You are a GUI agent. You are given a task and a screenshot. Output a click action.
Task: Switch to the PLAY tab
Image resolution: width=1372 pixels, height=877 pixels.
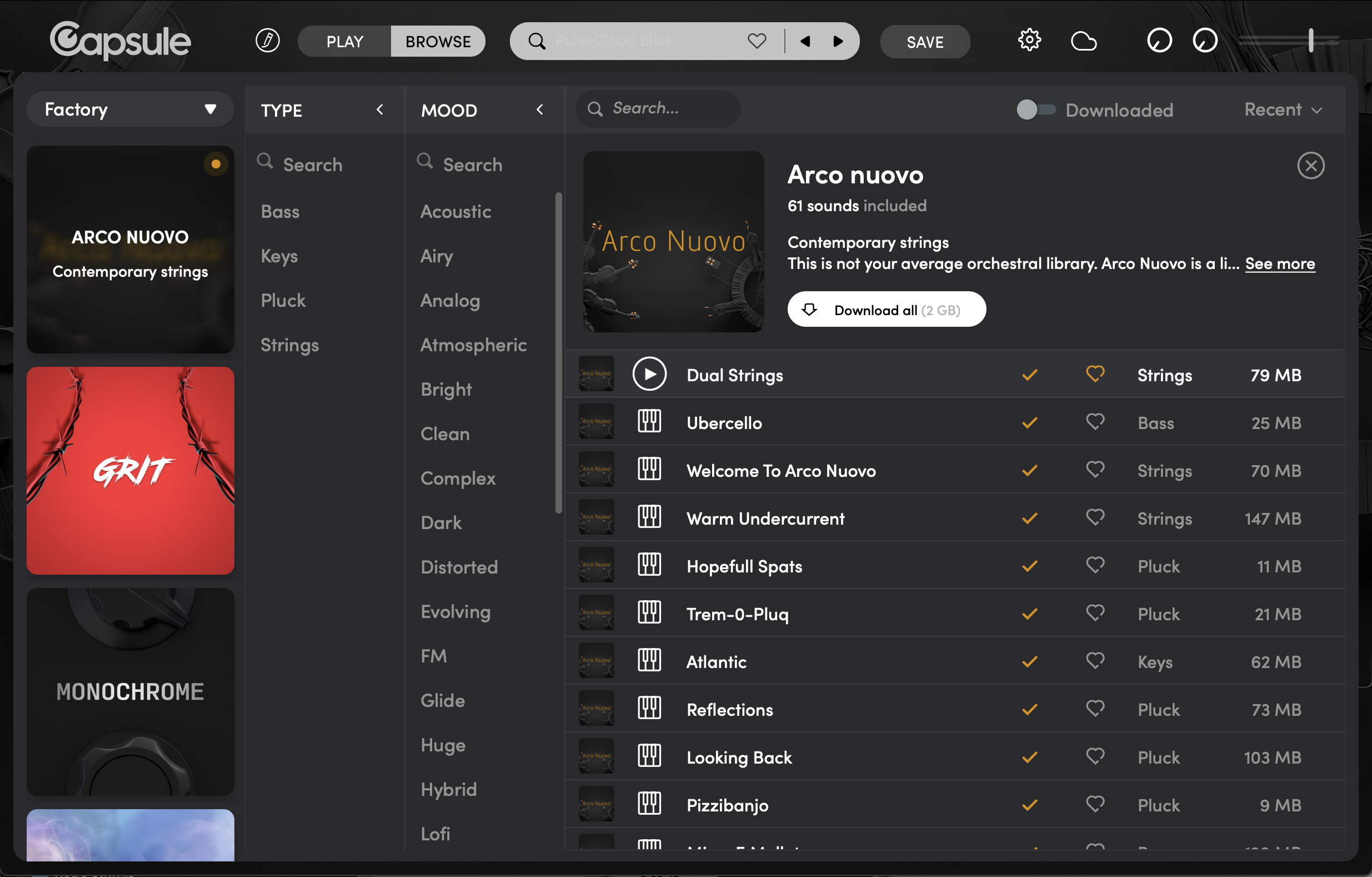coord(345,41)
